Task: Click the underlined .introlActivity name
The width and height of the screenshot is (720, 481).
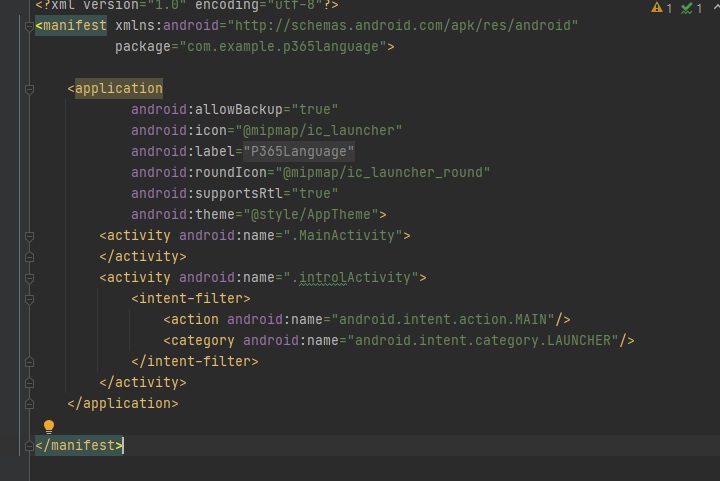Action: pos(355,277)
